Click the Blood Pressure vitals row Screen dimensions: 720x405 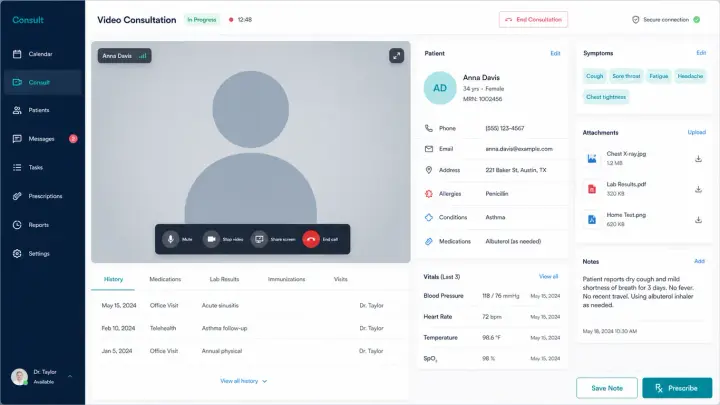pos(492,296)
